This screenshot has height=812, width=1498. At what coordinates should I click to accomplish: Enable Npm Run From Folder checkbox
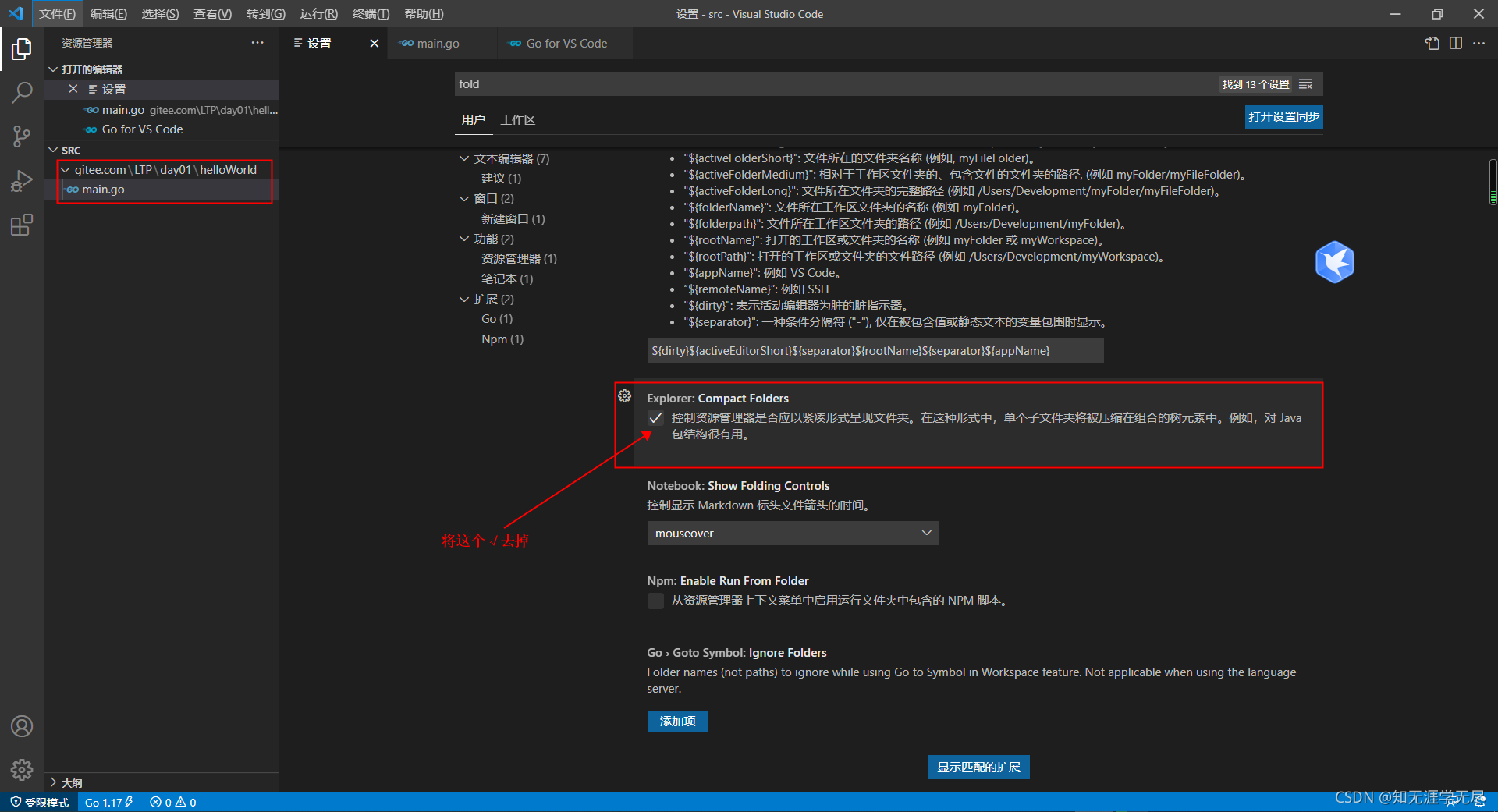coord(655,601)
